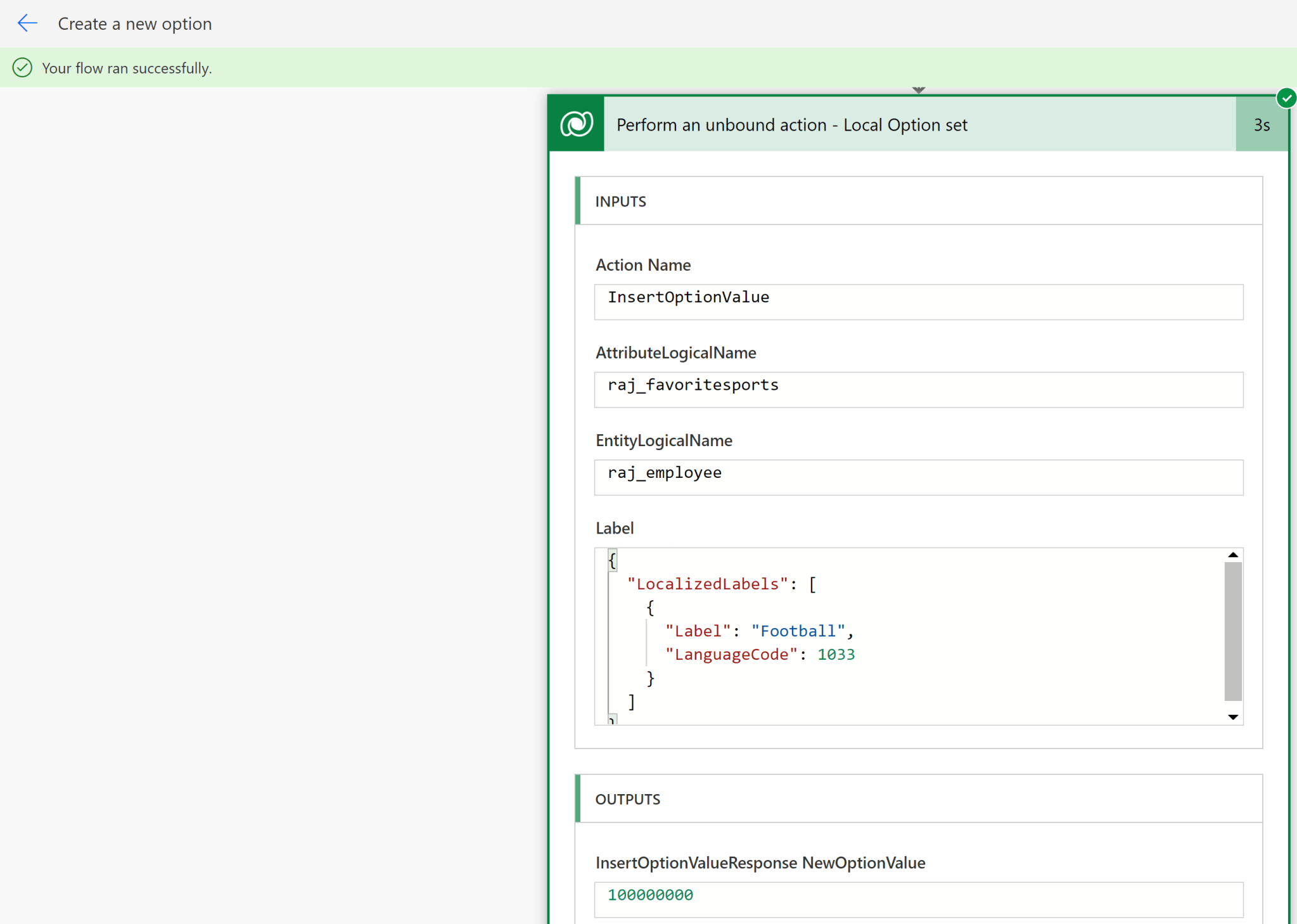Collapse the INPUTS section

(x=620, y=201)
